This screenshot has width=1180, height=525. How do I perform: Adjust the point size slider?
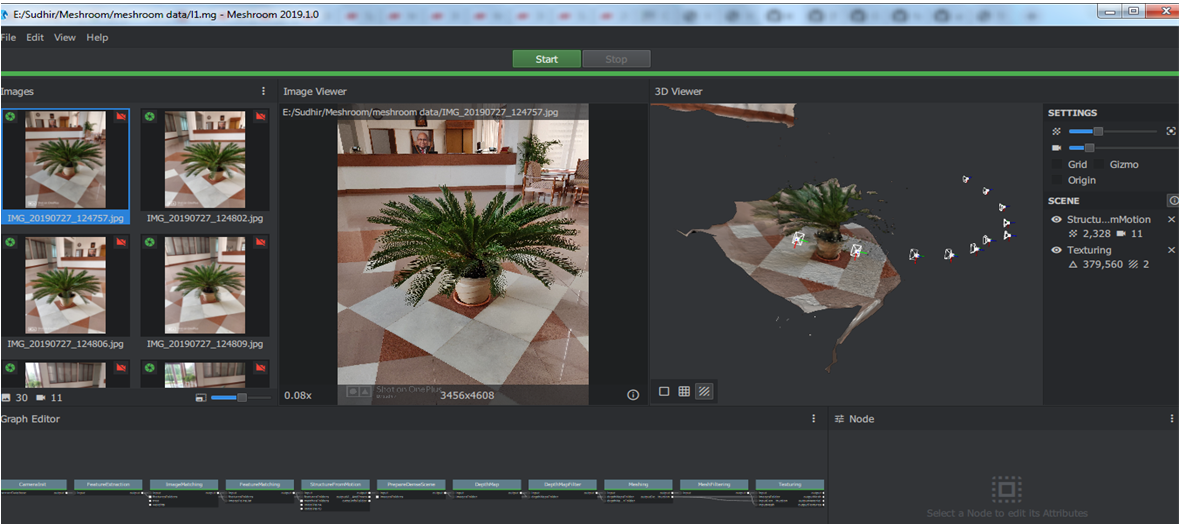pos(1112,131)
